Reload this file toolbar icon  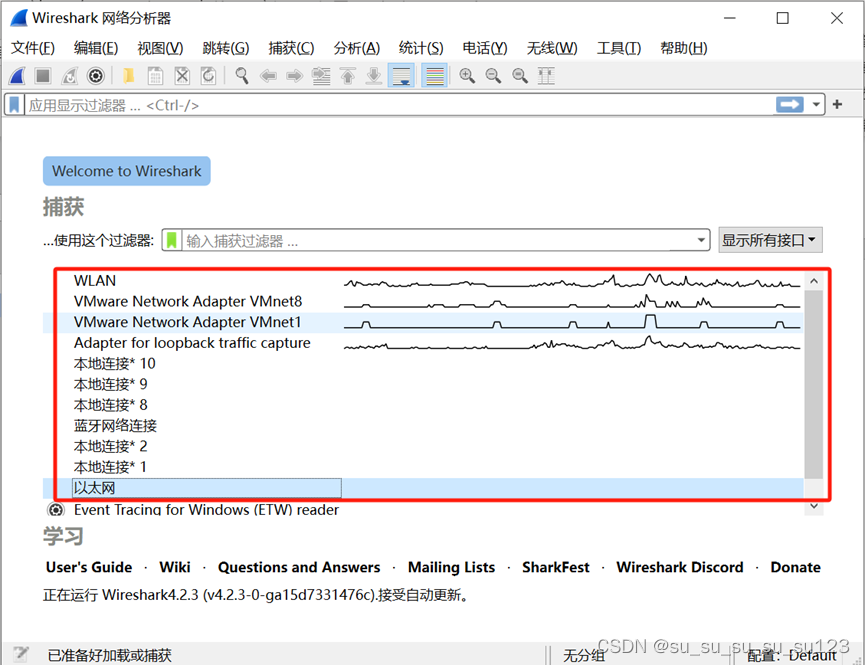[209, 76]
